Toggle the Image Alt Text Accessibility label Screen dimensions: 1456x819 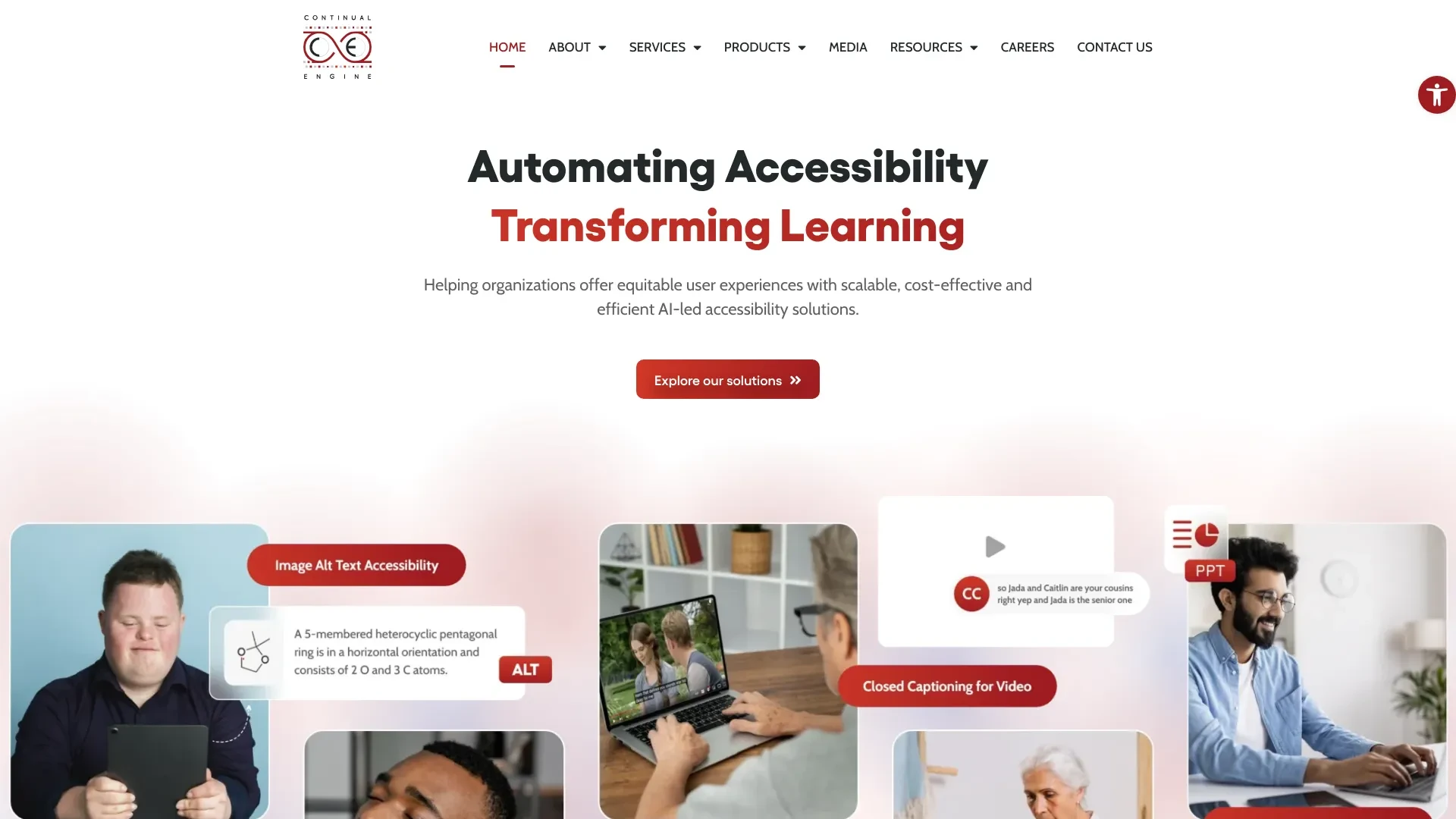pos(356,565)
